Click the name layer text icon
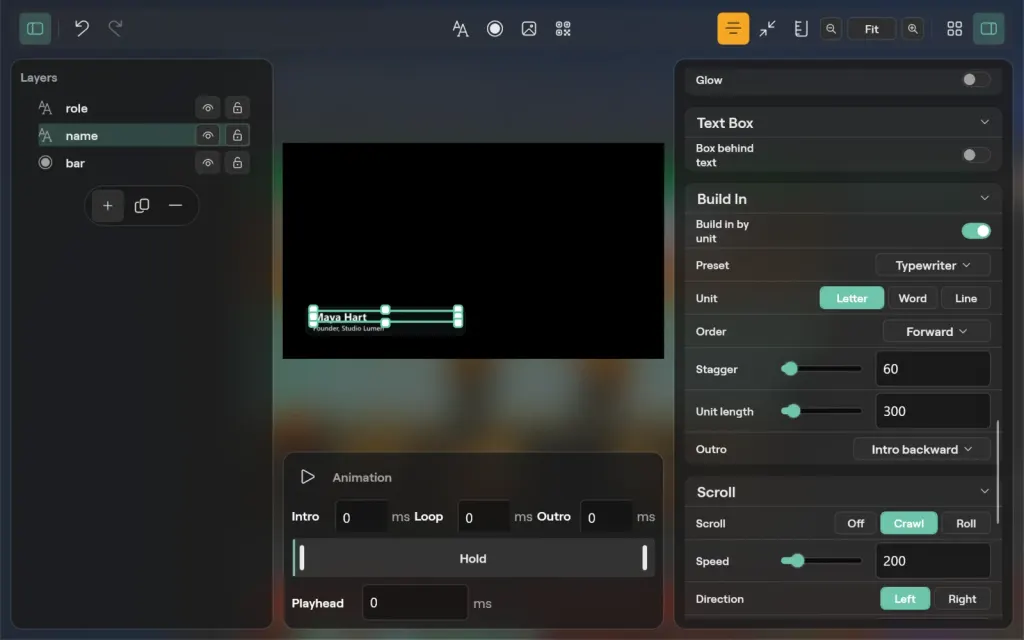This screenshot has height=640, width=1024. coord(45,135)
